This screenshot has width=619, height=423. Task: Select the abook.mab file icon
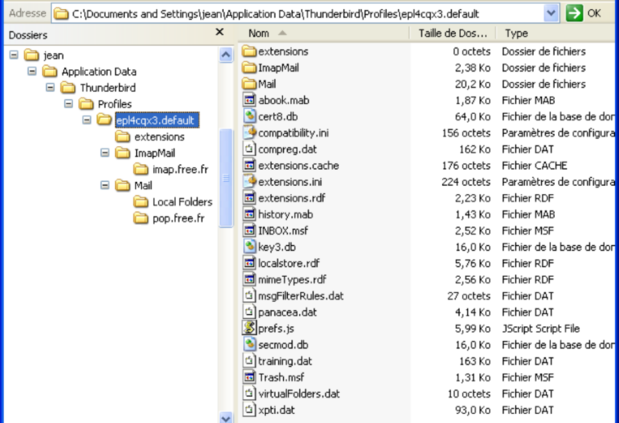coord(249,100)
